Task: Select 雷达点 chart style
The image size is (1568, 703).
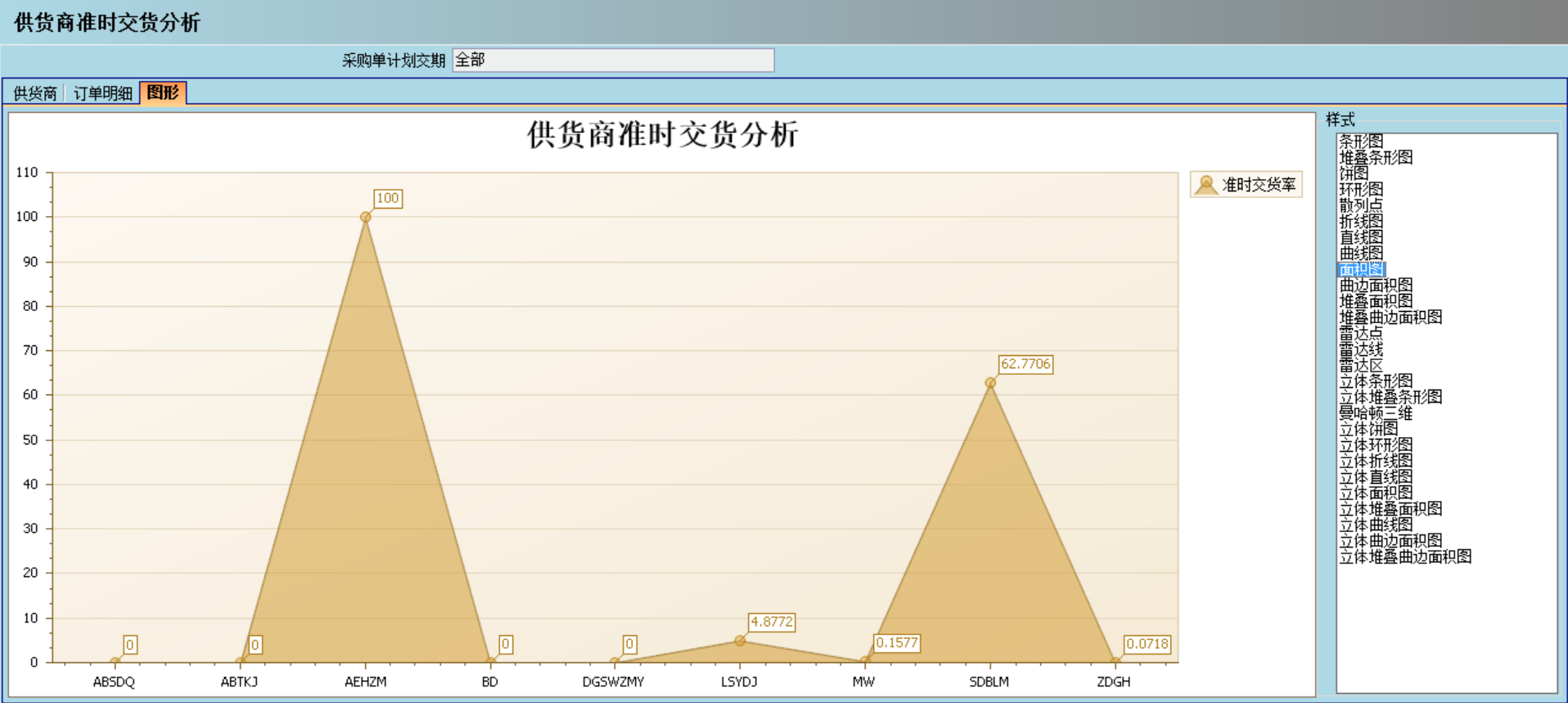Action: click(x=1361, y=333)
